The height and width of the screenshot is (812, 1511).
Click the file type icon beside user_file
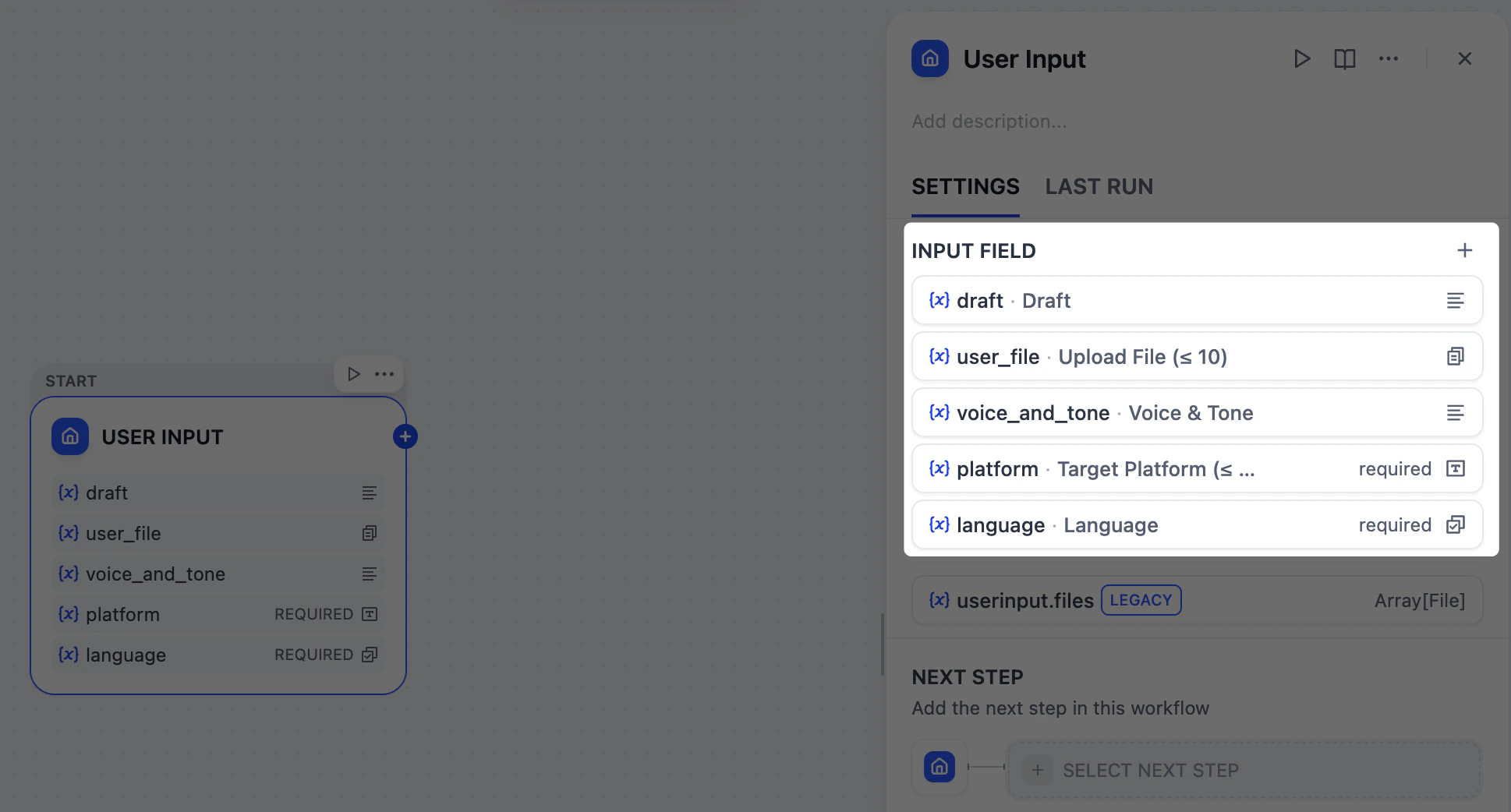pyautogui.click(x=1455, y=356)
